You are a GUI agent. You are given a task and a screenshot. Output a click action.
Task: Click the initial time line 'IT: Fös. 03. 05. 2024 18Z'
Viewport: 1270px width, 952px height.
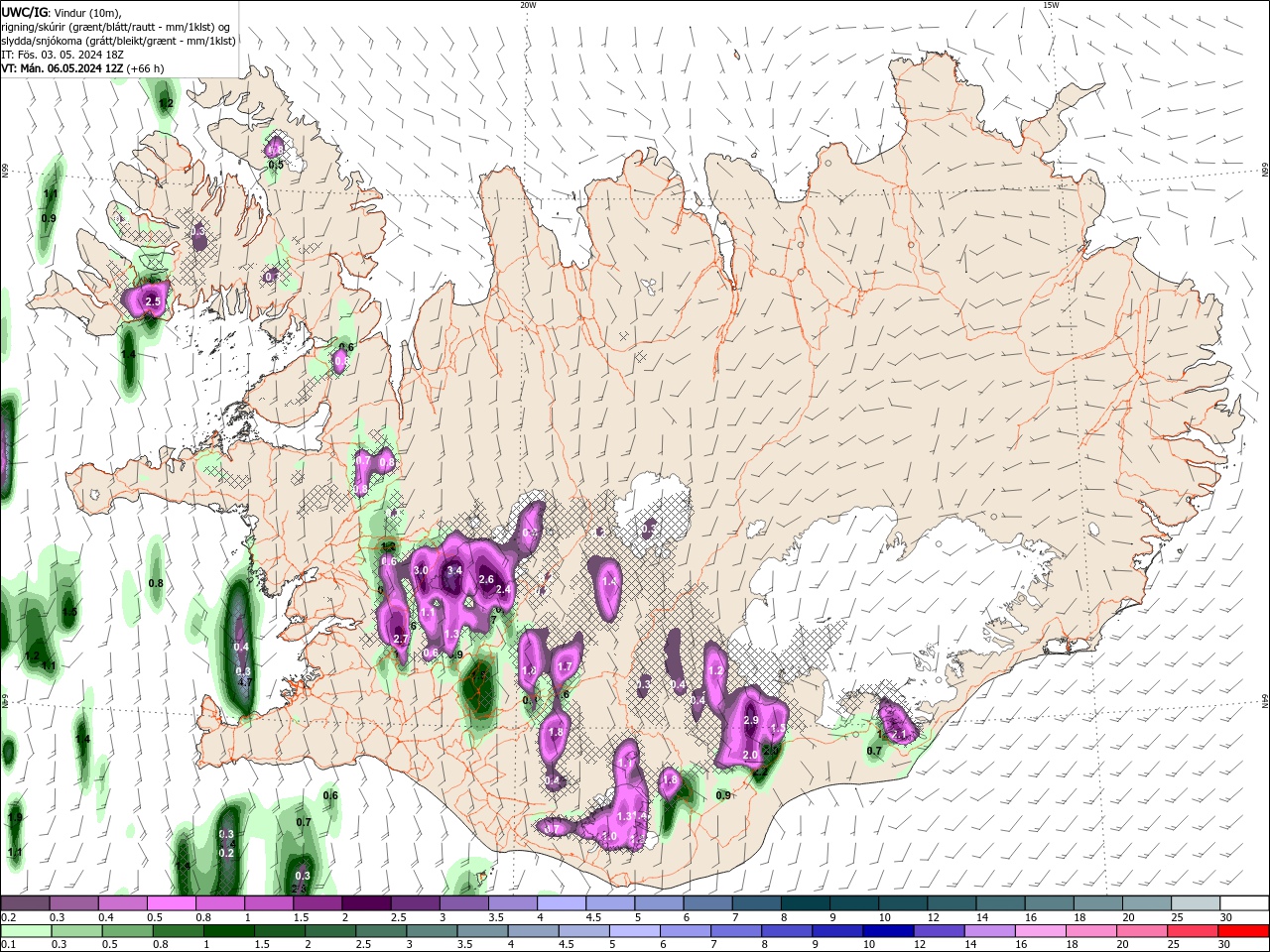coord(63,55)
